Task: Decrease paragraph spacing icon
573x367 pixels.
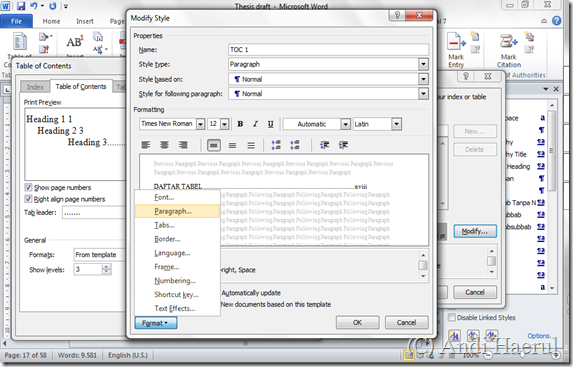Action: click(x=295, y=145)
